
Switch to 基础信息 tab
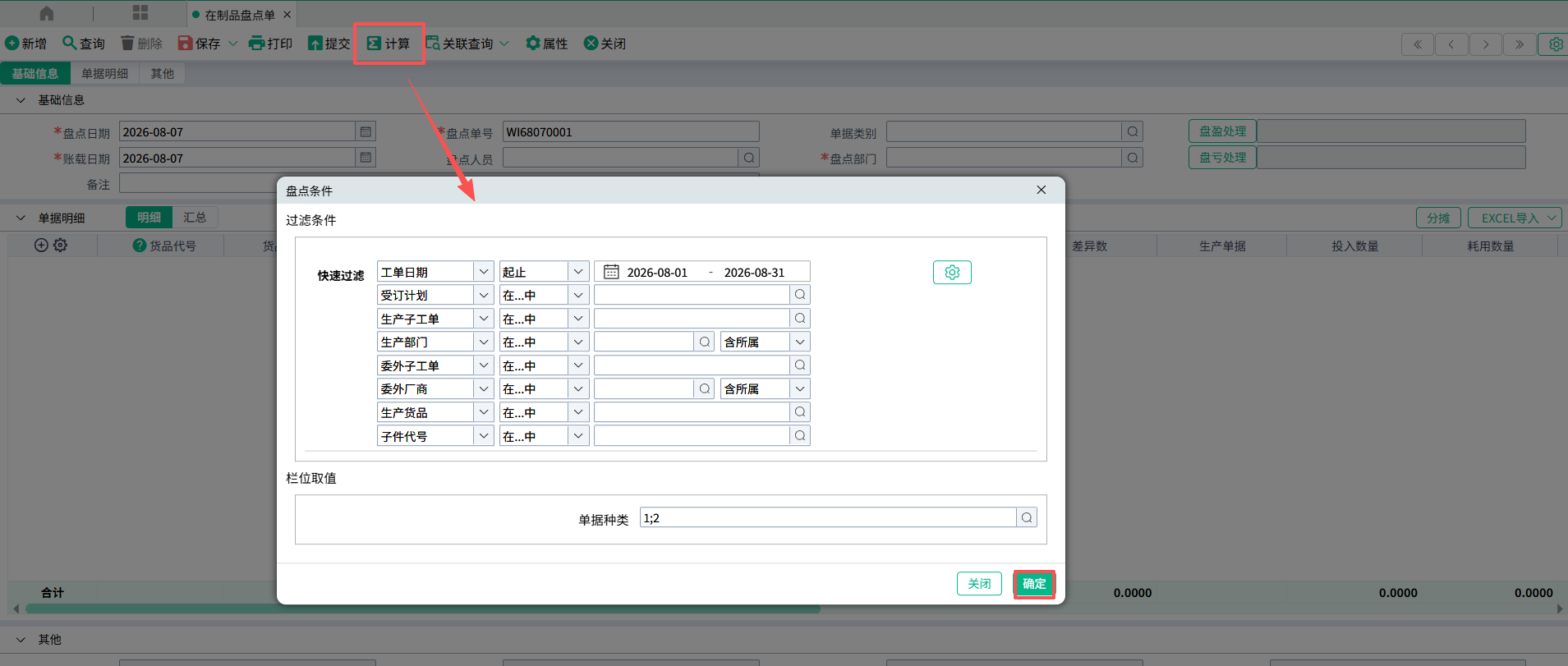35,73
